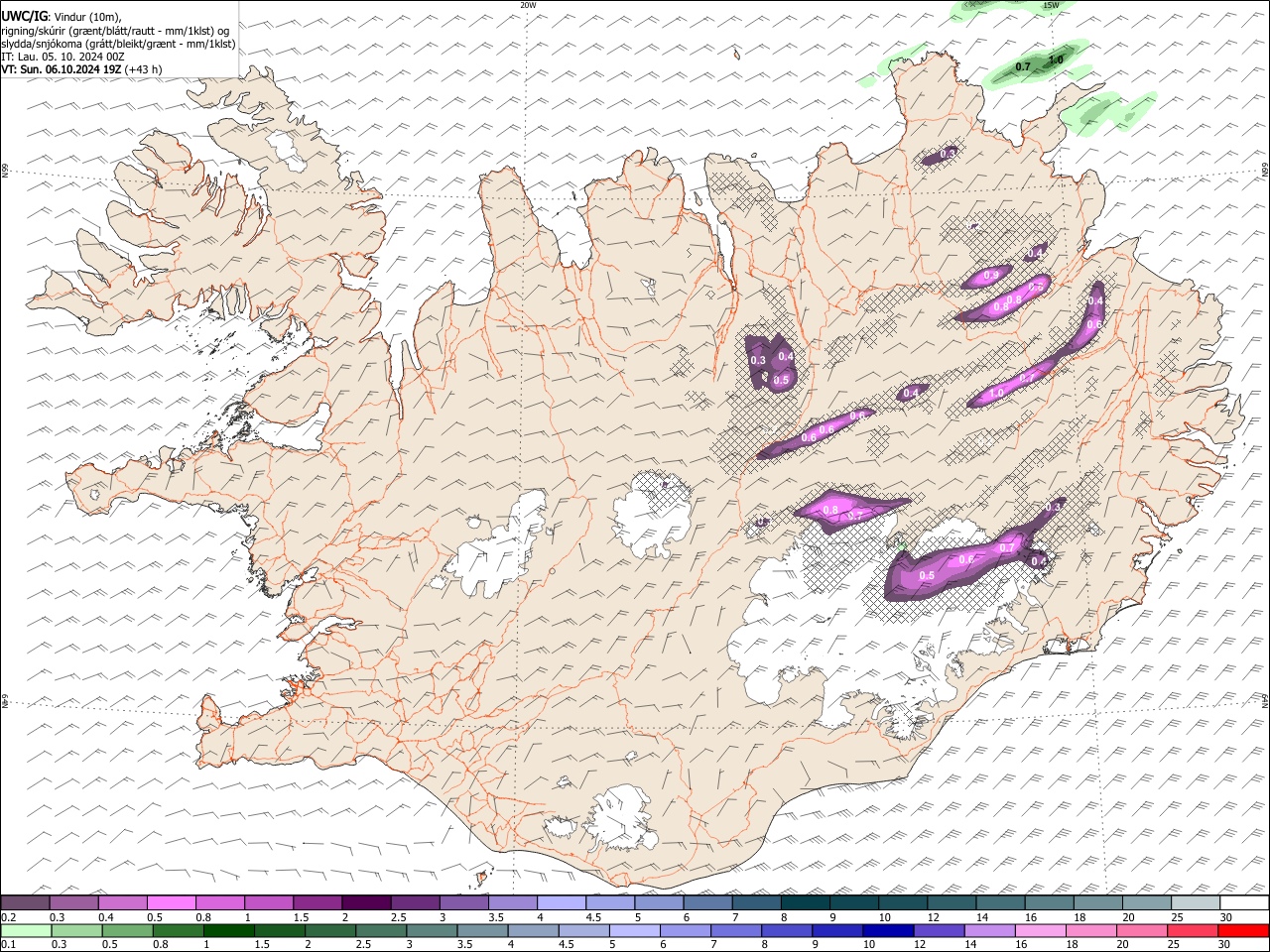Pick the light lavender 4–4.5 swatch, top scale
This screenshot has height=952, width=1270.
(x=562, y=903)
